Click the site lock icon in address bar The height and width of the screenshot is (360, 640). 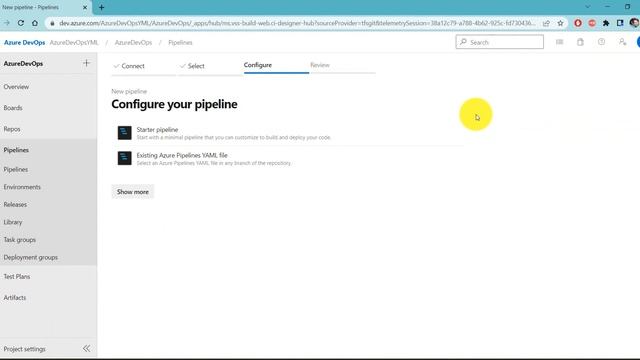point(52,23)
